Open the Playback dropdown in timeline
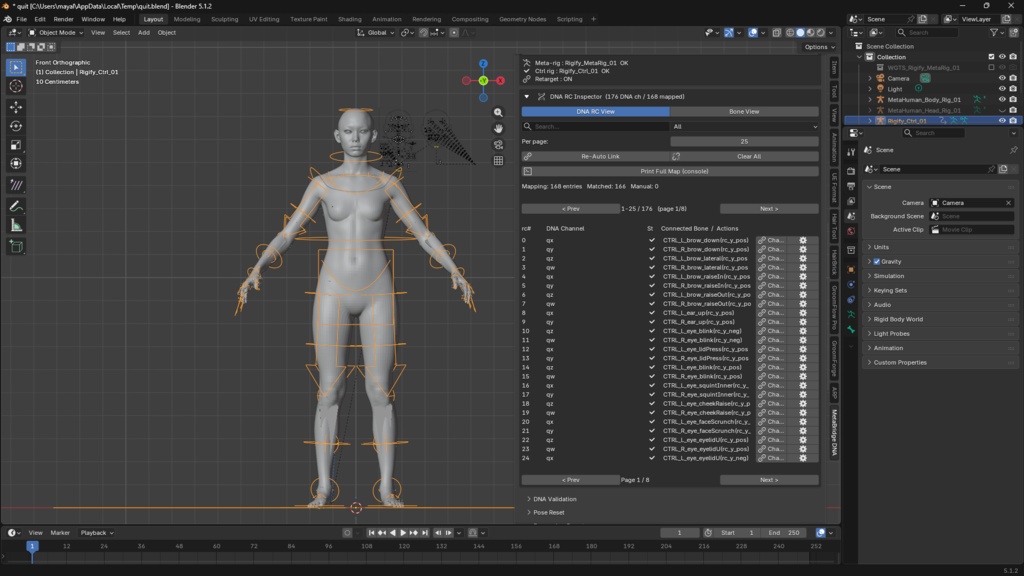The image size is (1024, 576). click(x=97, y=533)
